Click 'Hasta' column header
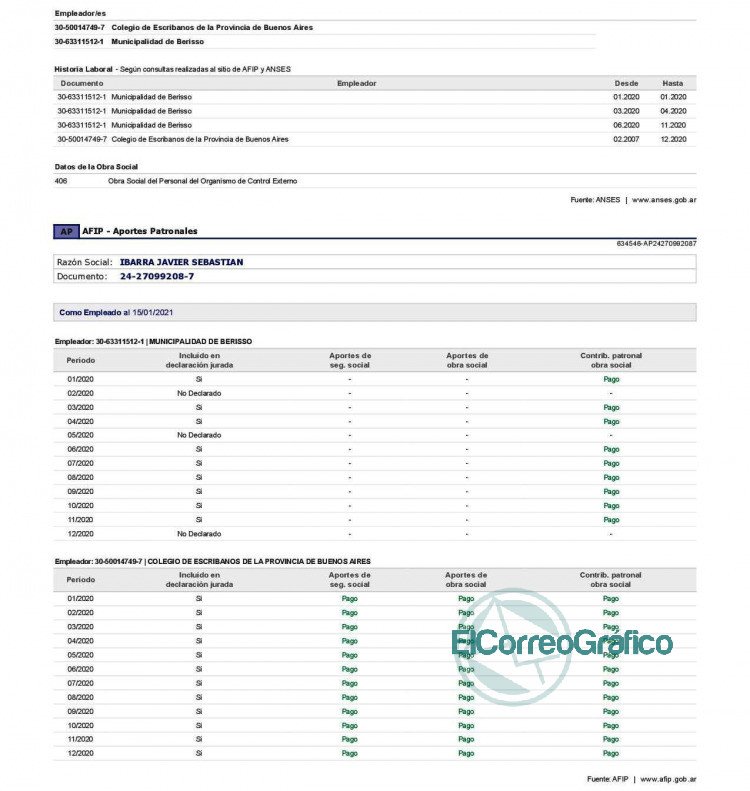 [673, 83]
